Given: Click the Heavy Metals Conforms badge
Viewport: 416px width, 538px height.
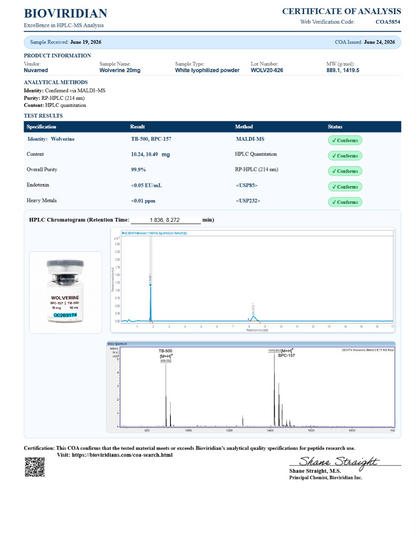Looking at the screenshot, I should 345,202.
